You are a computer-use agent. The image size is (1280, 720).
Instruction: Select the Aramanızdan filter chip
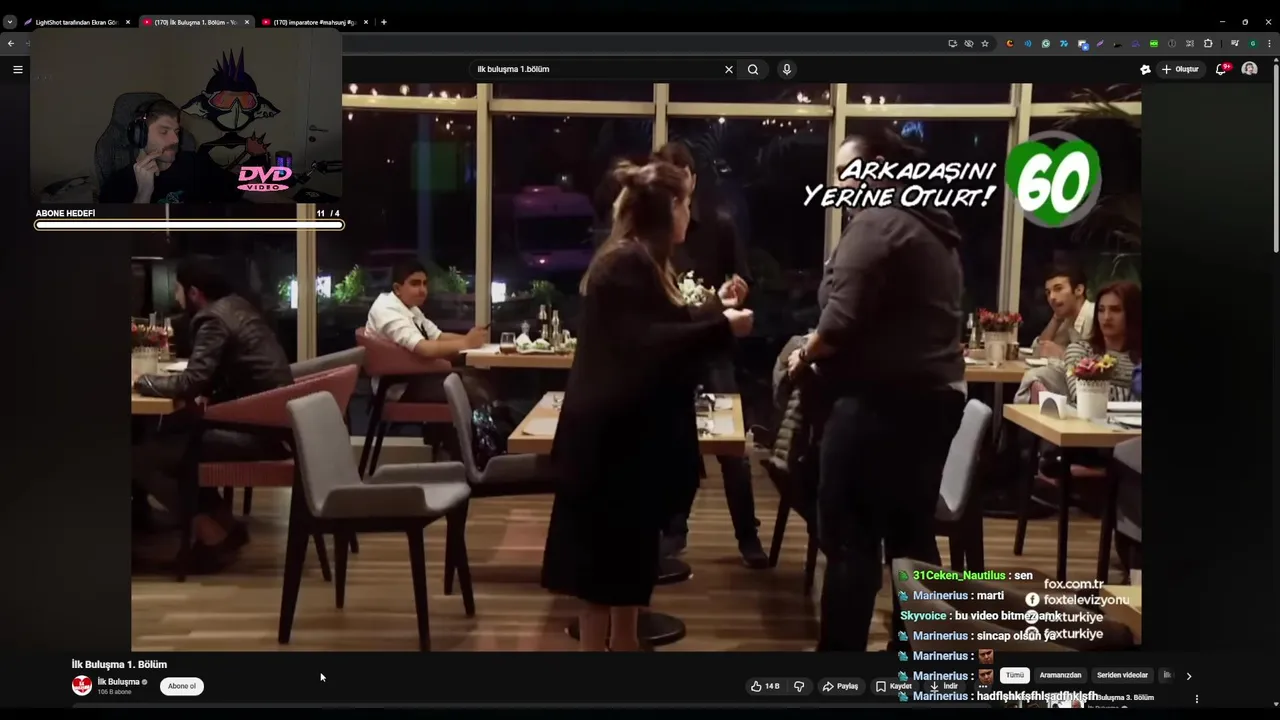[1060, 675]
